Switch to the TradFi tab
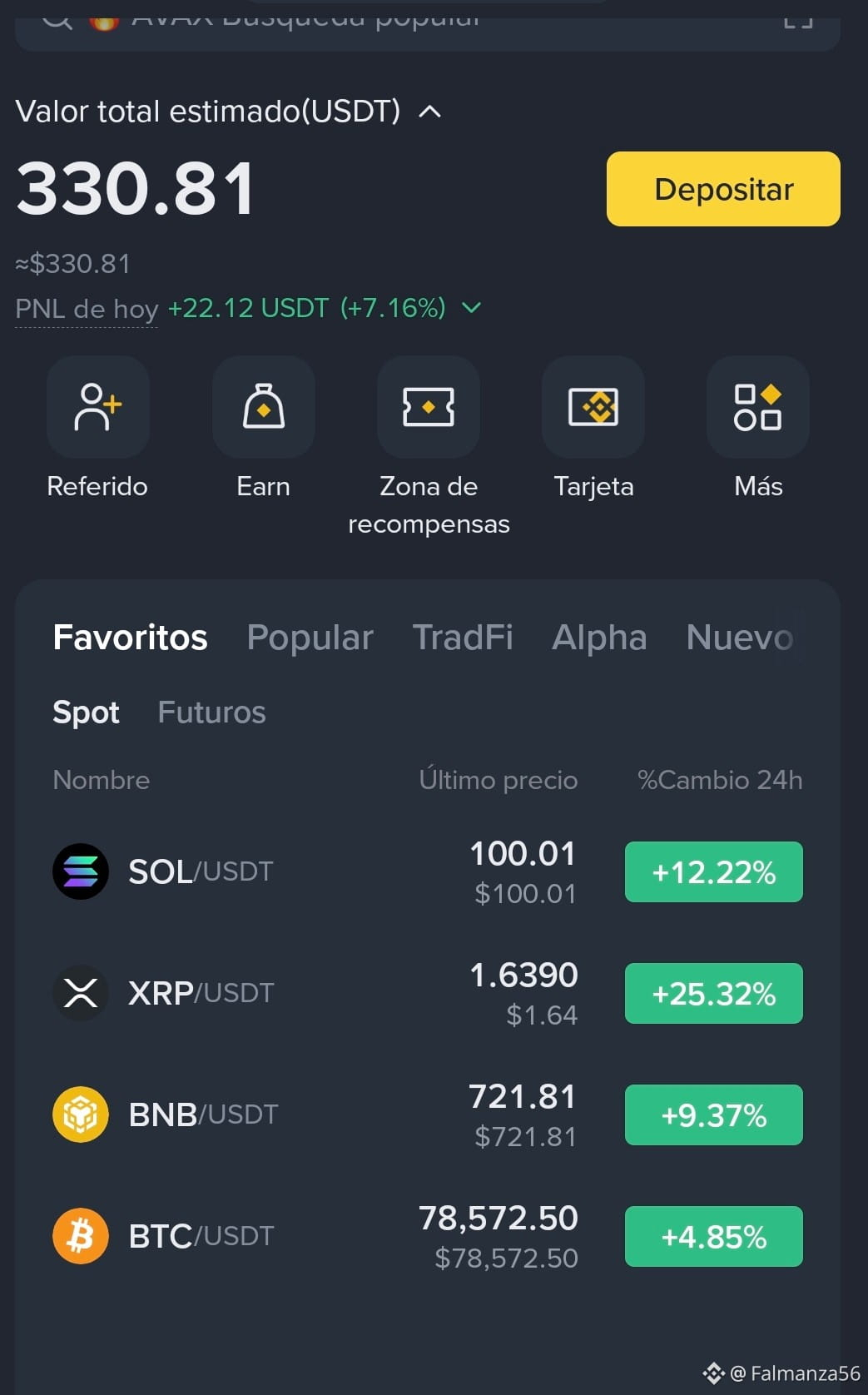Screen dimensions: 868x1395 point(463,638)
